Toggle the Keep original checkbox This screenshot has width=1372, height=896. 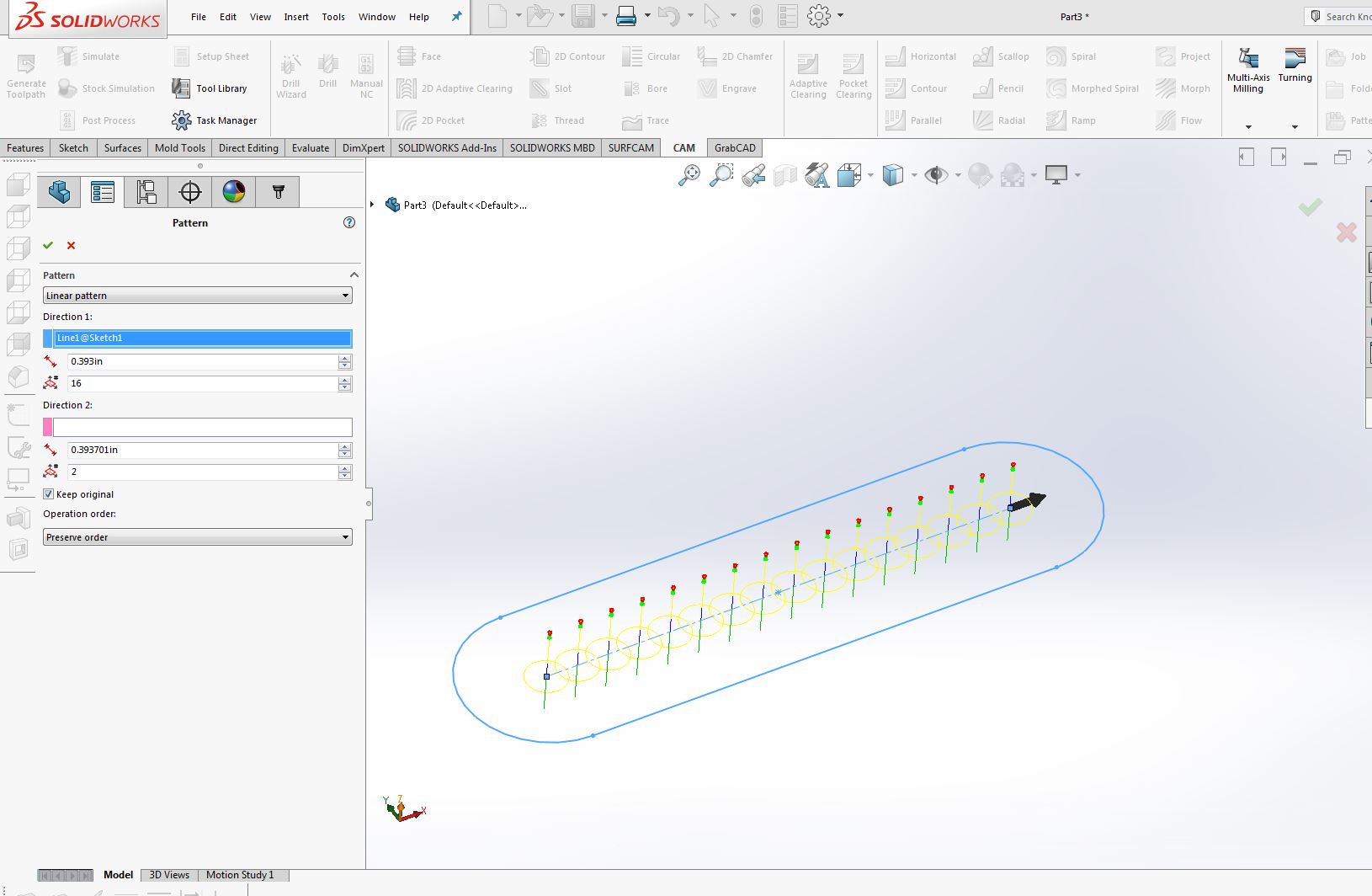[49, 494]
